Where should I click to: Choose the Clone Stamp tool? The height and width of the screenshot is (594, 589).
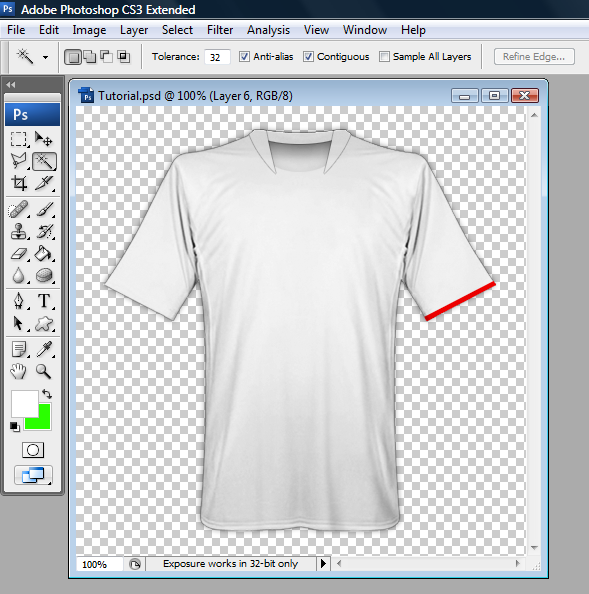(x=19, y=231)
